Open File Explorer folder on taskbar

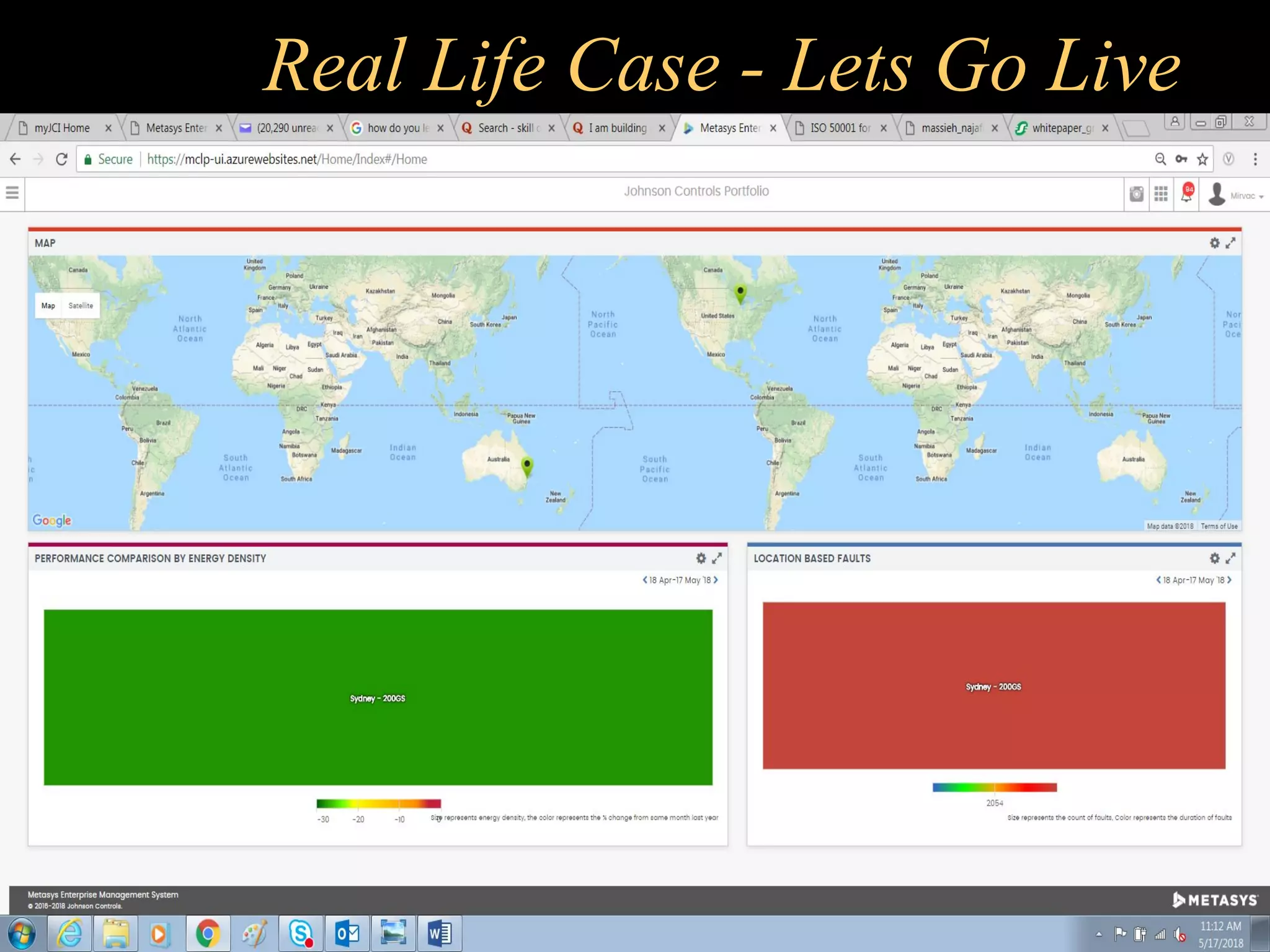click(115, 933)
